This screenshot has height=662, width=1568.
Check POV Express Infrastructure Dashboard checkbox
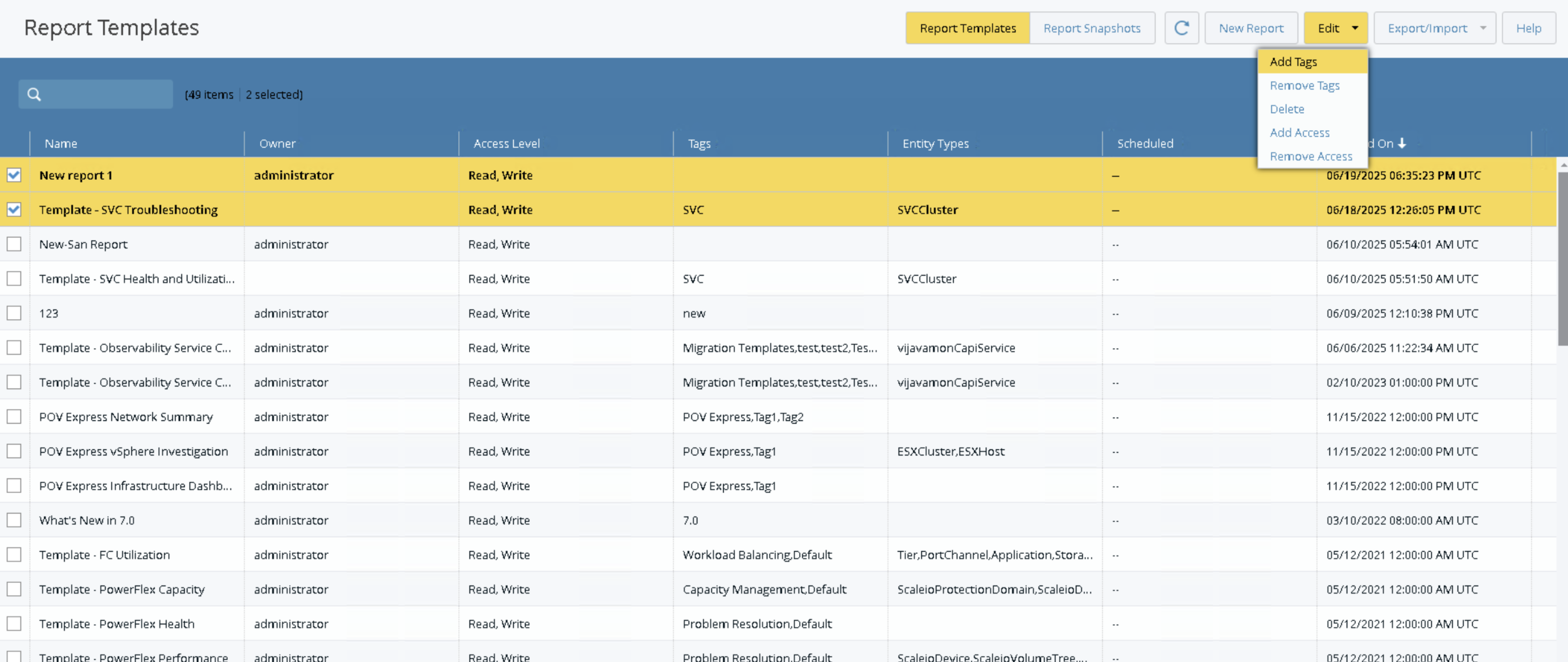[x=14, y=485]
